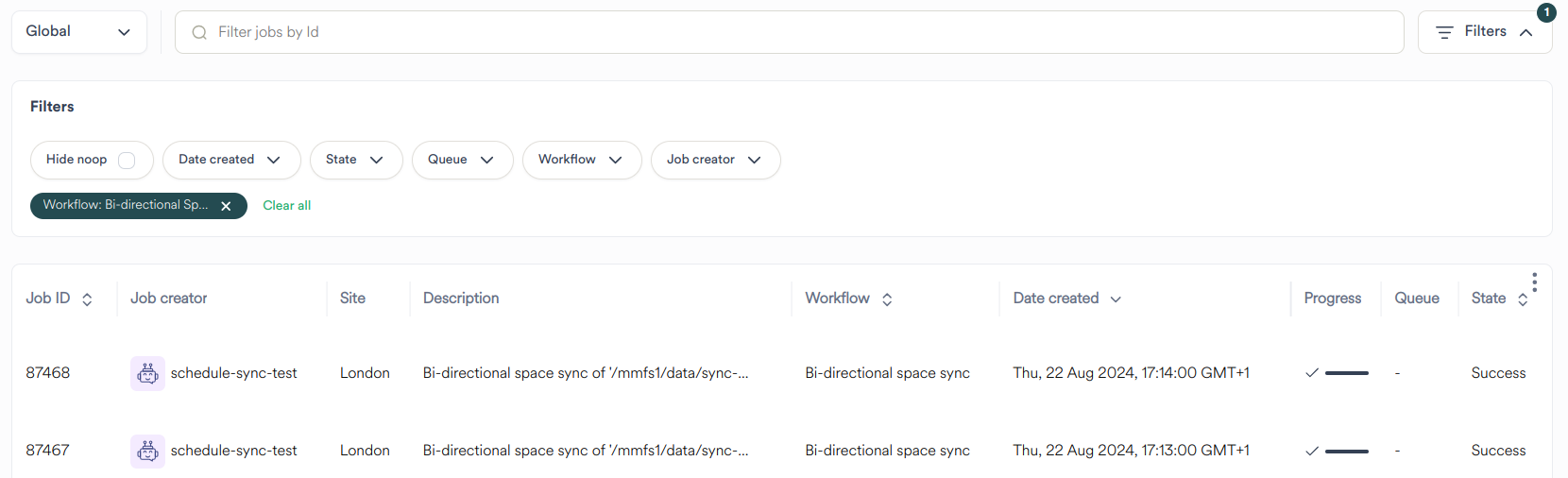Sort table by Job ID arrows
Screen dimensions: 1568x478
[87, 299]
